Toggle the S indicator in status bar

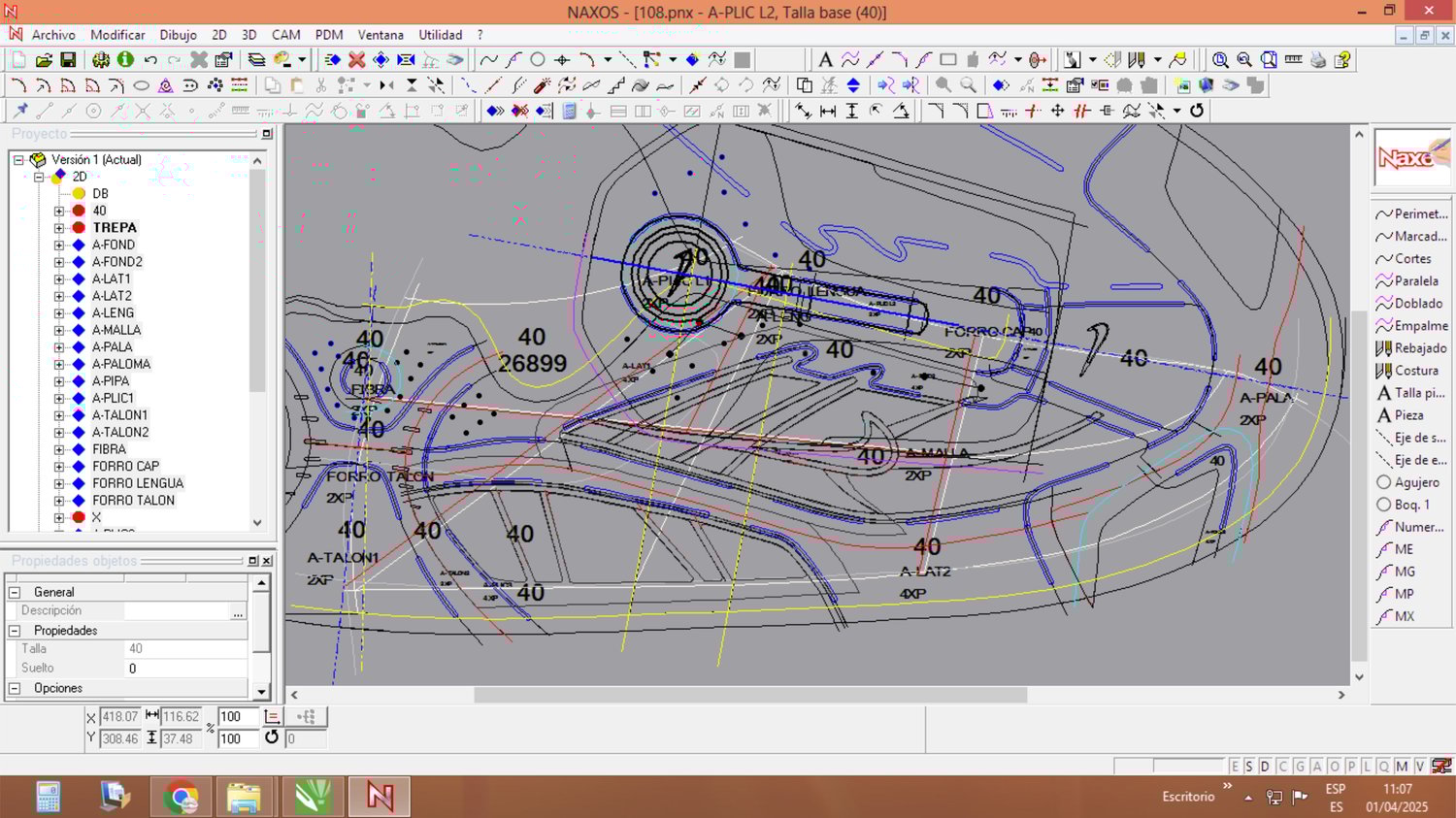1249,767
